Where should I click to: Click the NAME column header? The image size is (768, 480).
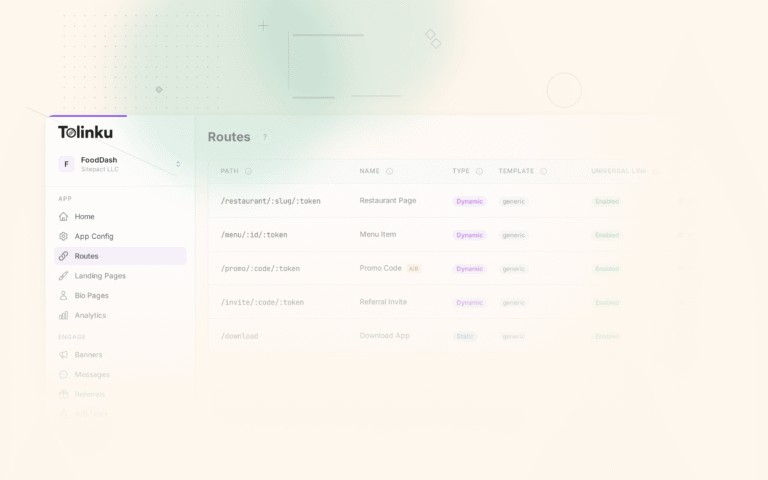[x=369, y=171]
